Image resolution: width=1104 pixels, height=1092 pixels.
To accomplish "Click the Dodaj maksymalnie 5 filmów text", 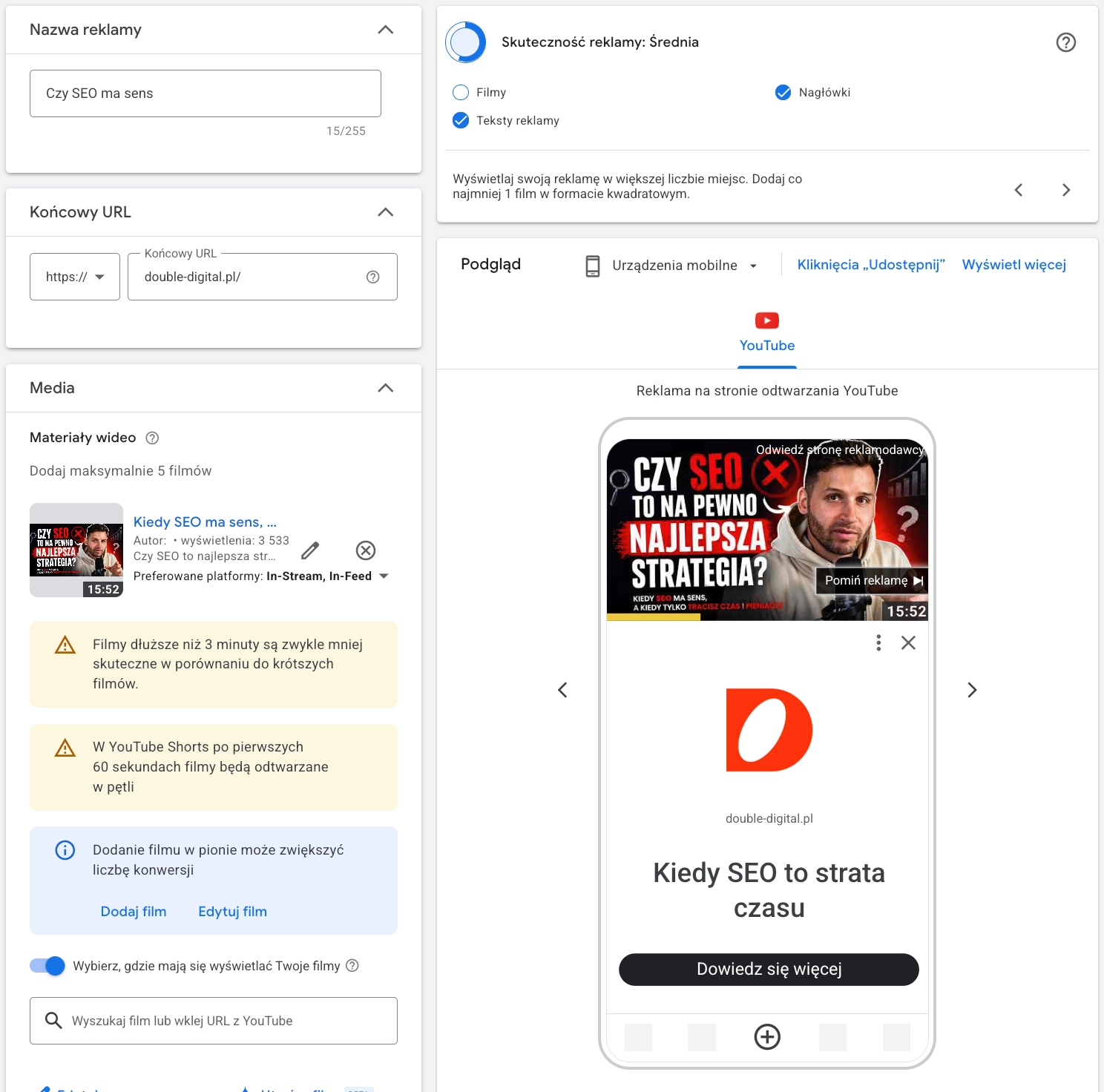I will click(x=120, y=471).
